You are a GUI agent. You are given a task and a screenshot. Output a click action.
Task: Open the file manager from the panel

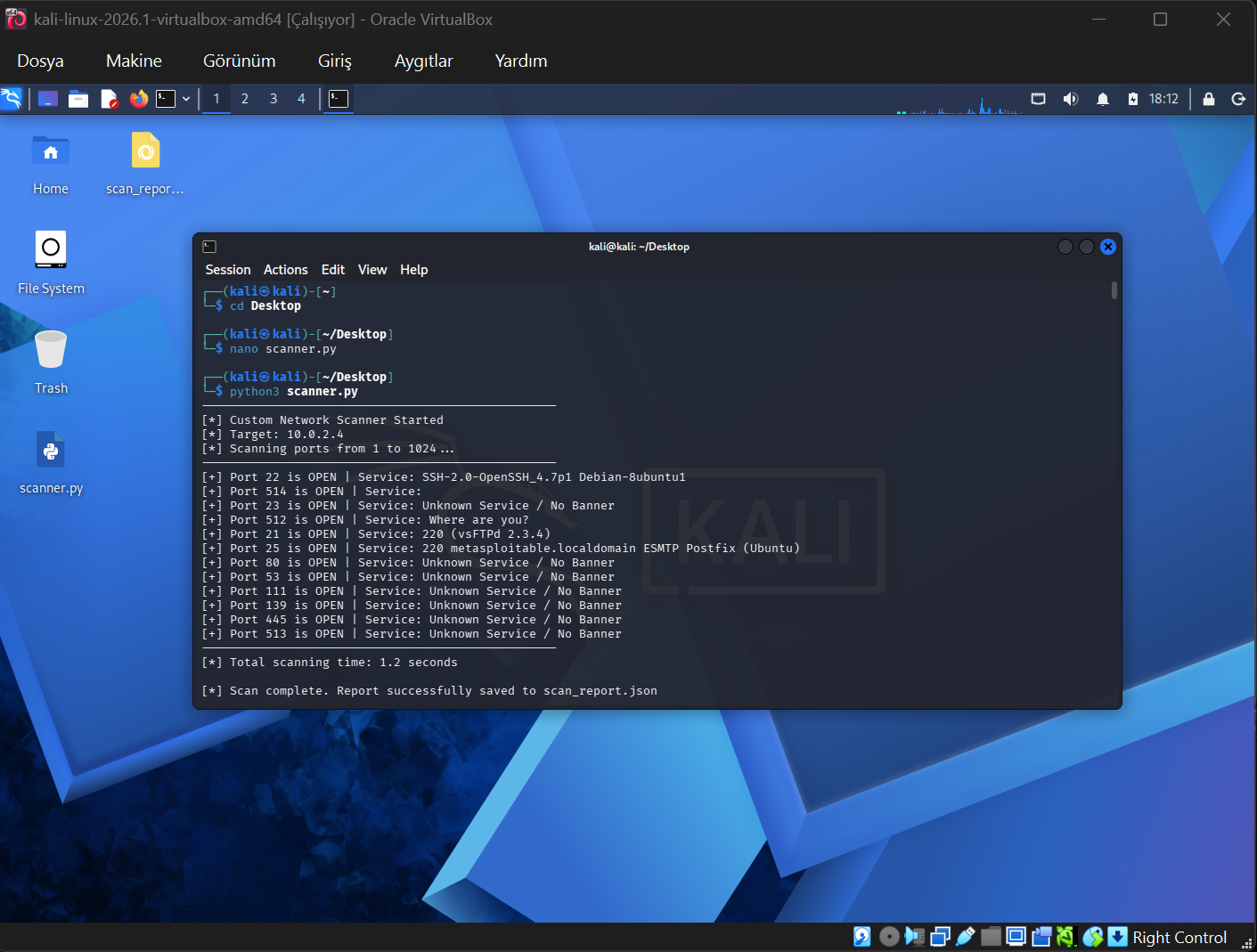pyautogui.click(x=78, y=99)
